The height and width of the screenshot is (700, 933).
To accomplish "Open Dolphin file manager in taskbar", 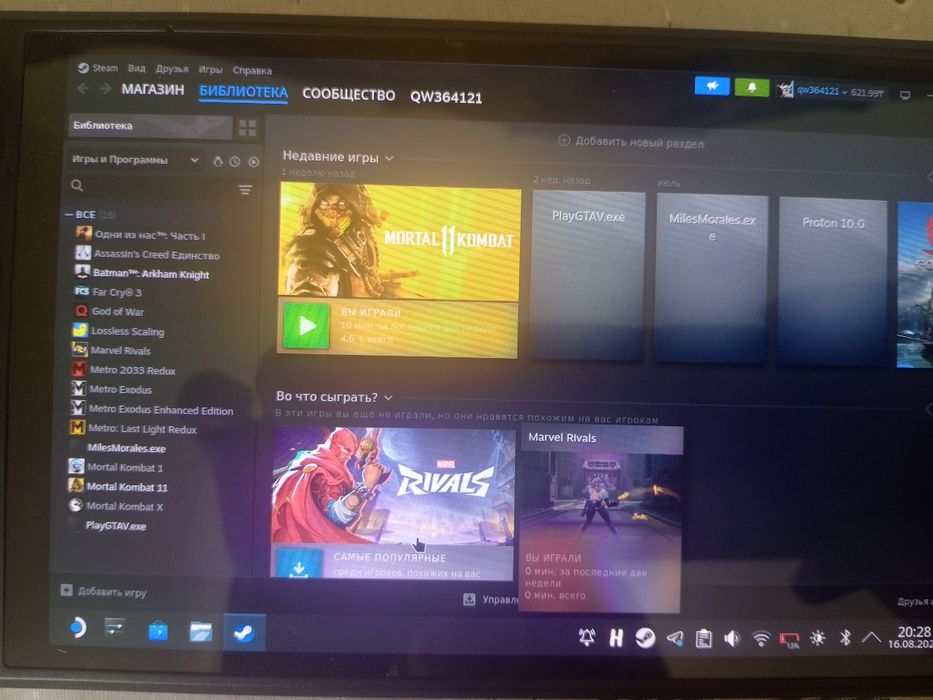I will point(201,631).
